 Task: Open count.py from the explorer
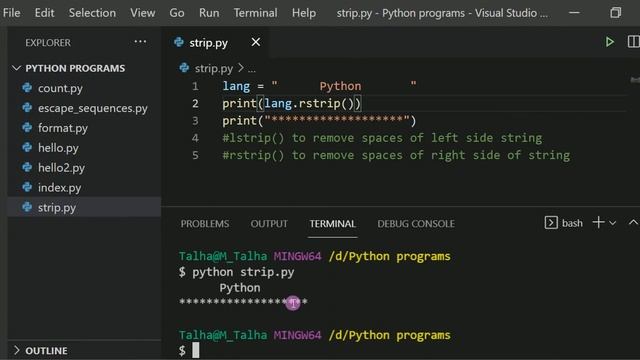[x=60, y=88]
